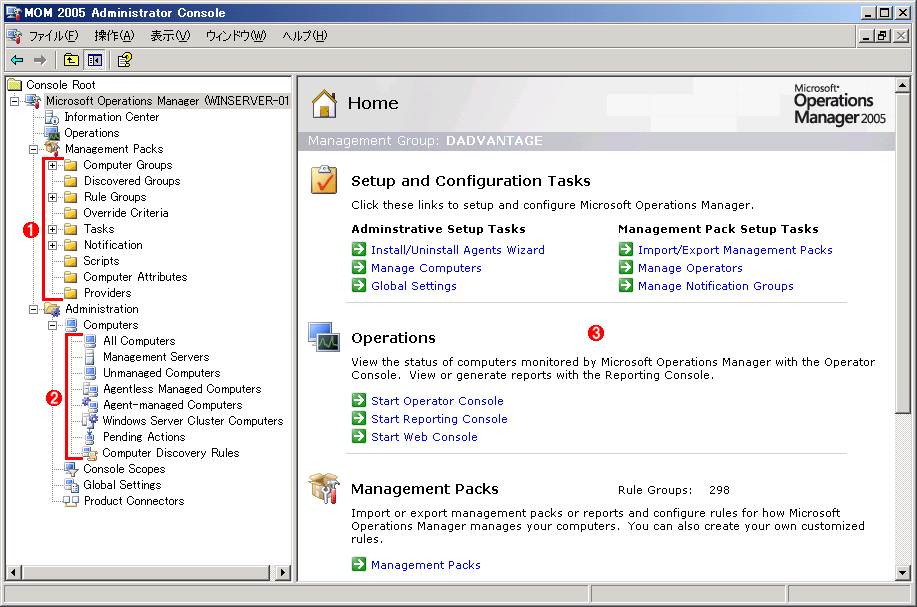This screenshot has height=607, width=917.
Task: Open Install/Uninstall Agents Wizard link
Action: point(457,250)
